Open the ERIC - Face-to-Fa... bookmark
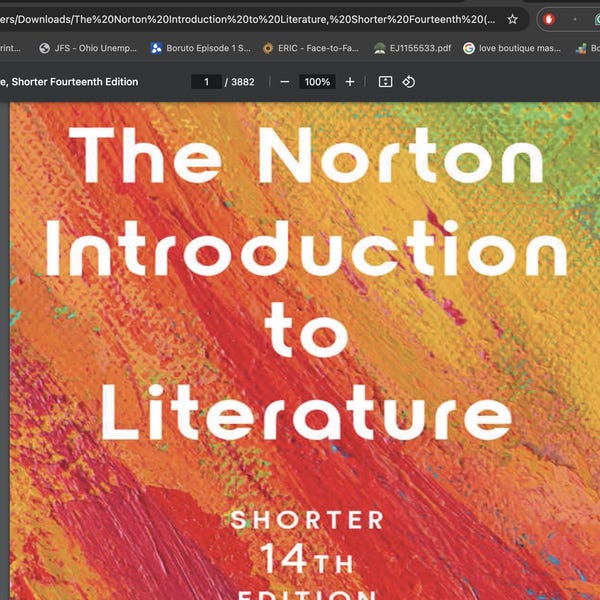Viewport: 600px width, 600px height. (x=311, y=48)
